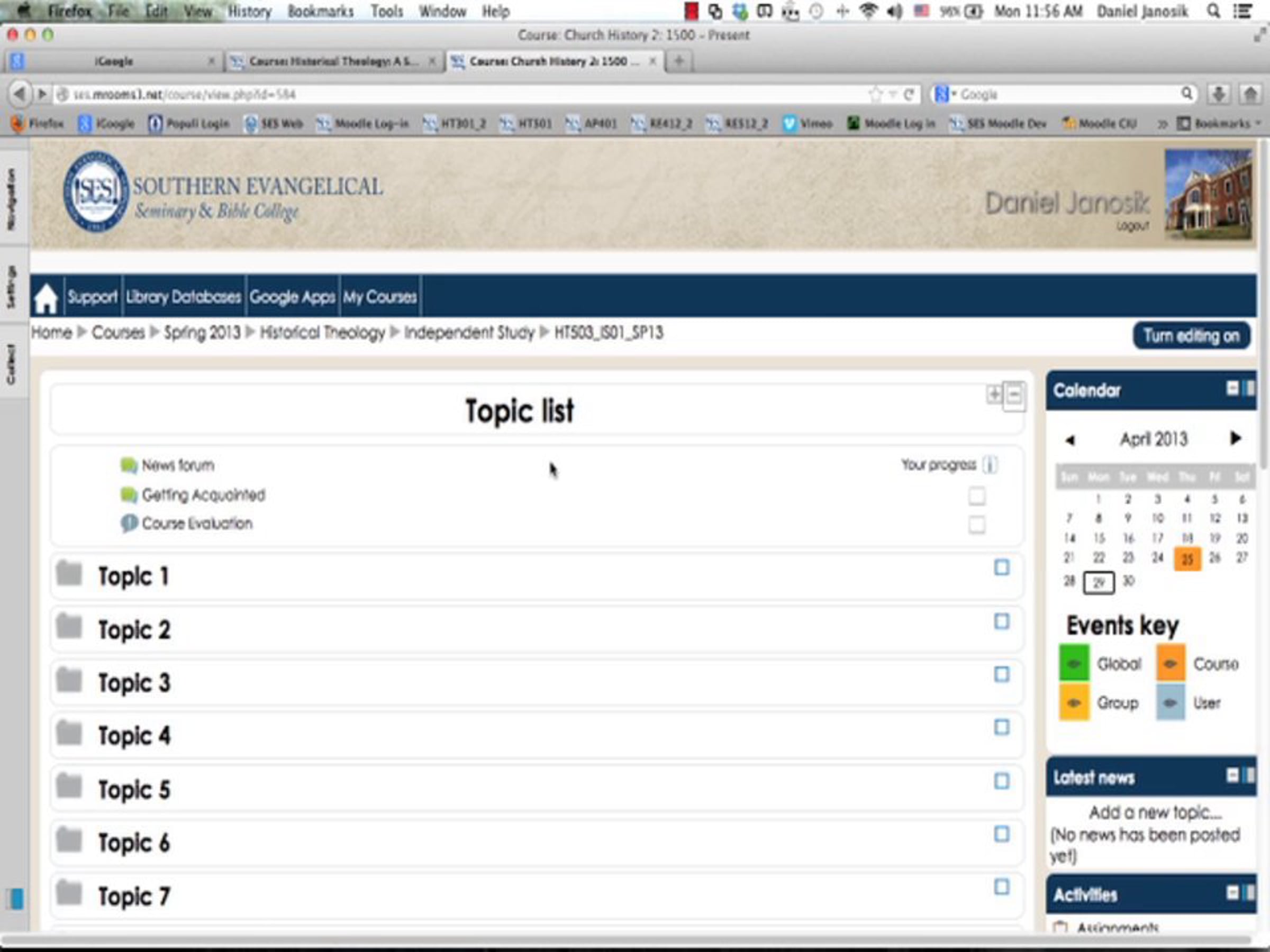Check the Getting Acquainted completion box

coord(977,496)
